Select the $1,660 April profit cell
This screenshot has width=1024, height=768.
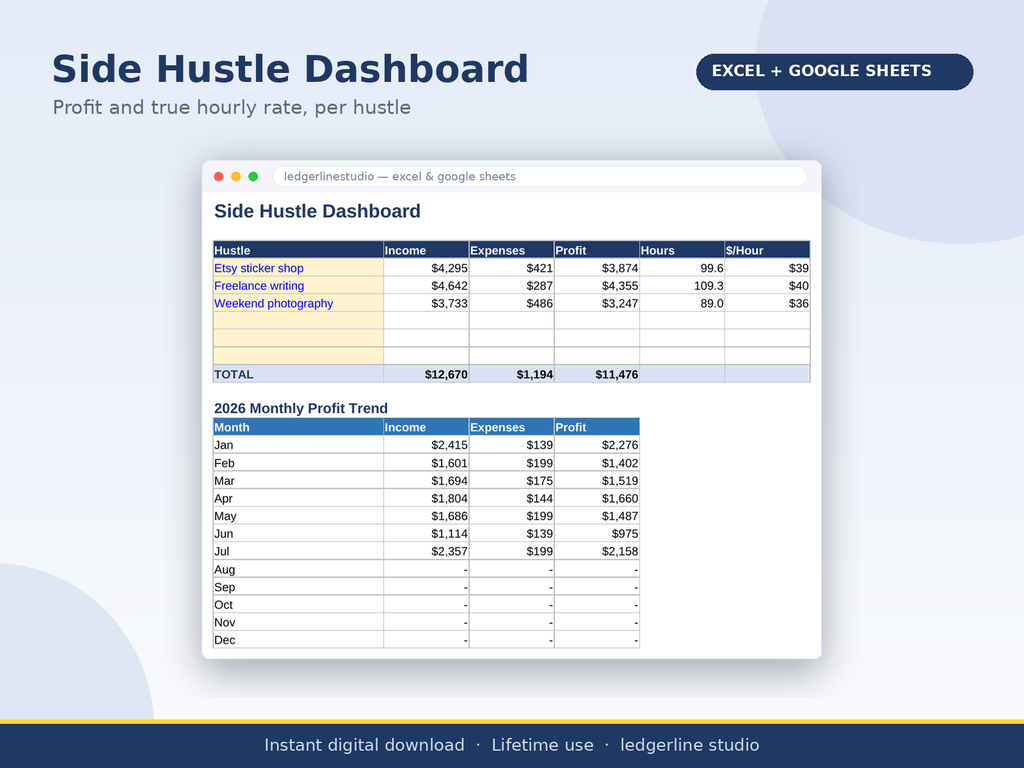(x=597, y=498)
